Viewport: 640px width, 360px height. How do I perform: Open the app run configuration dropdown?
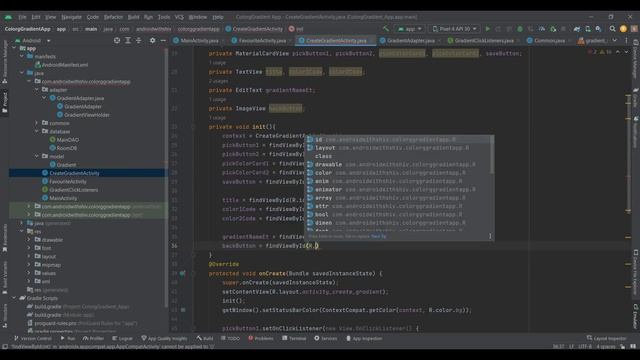coord(410,29)
